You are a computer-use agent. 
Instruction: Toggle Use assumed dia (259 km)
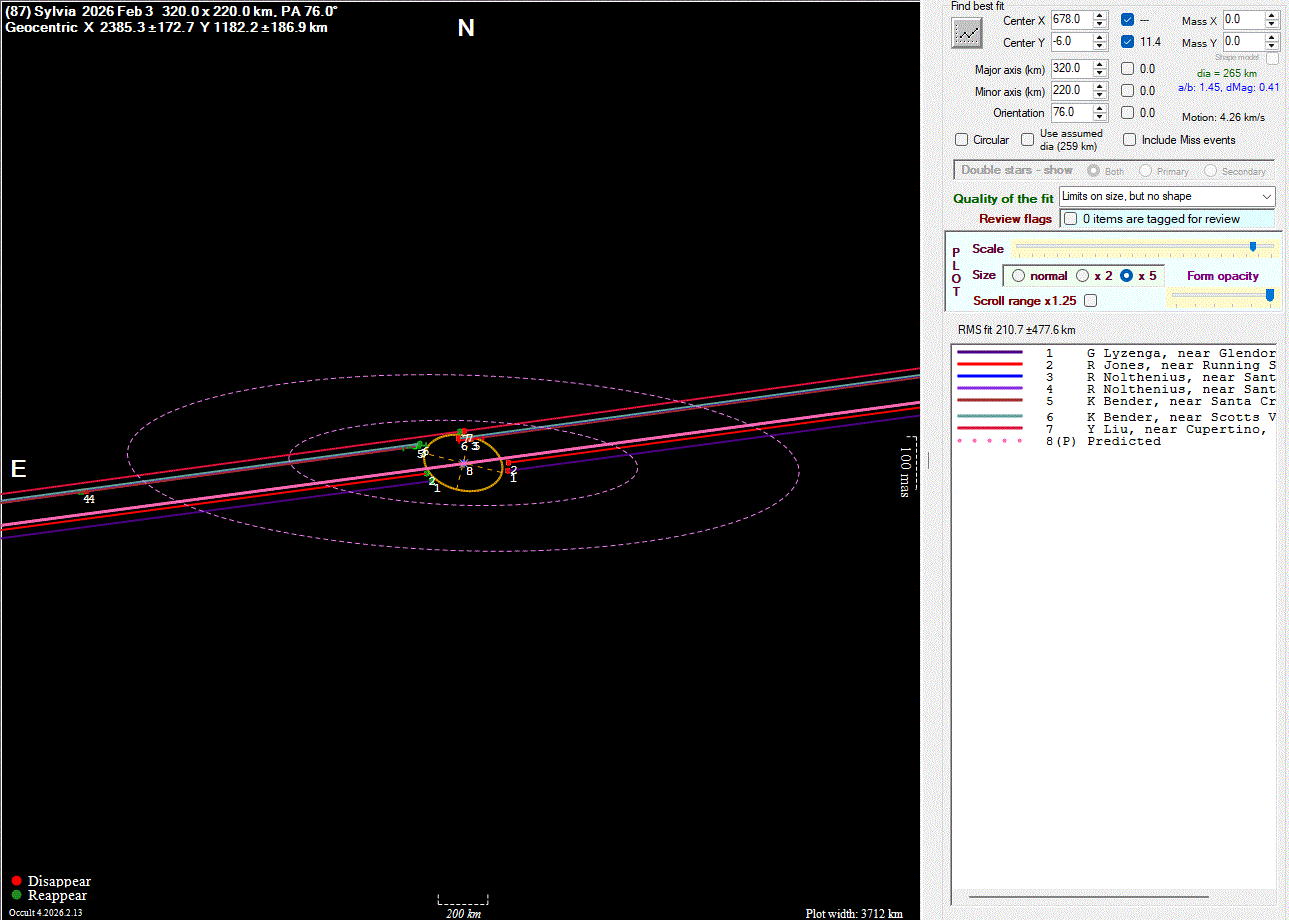1028,140
